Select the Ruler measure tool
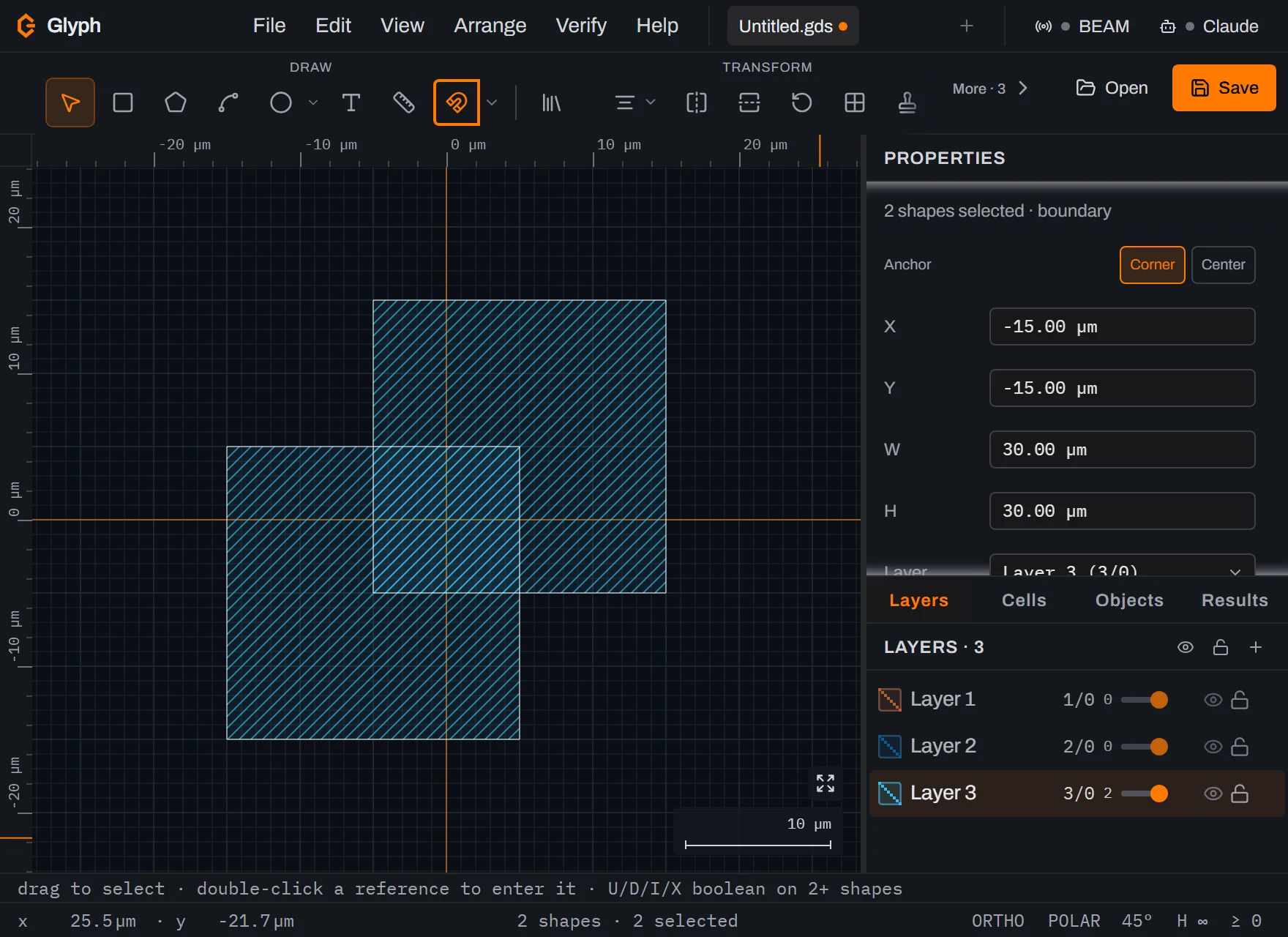The image size is (1288, 937). tap(404, 102)
